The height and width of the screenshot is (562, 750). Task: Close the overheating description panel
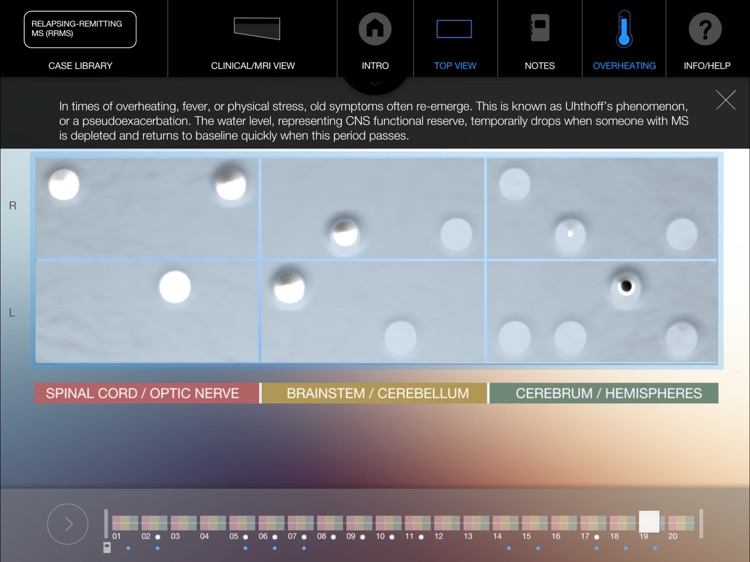726,99
